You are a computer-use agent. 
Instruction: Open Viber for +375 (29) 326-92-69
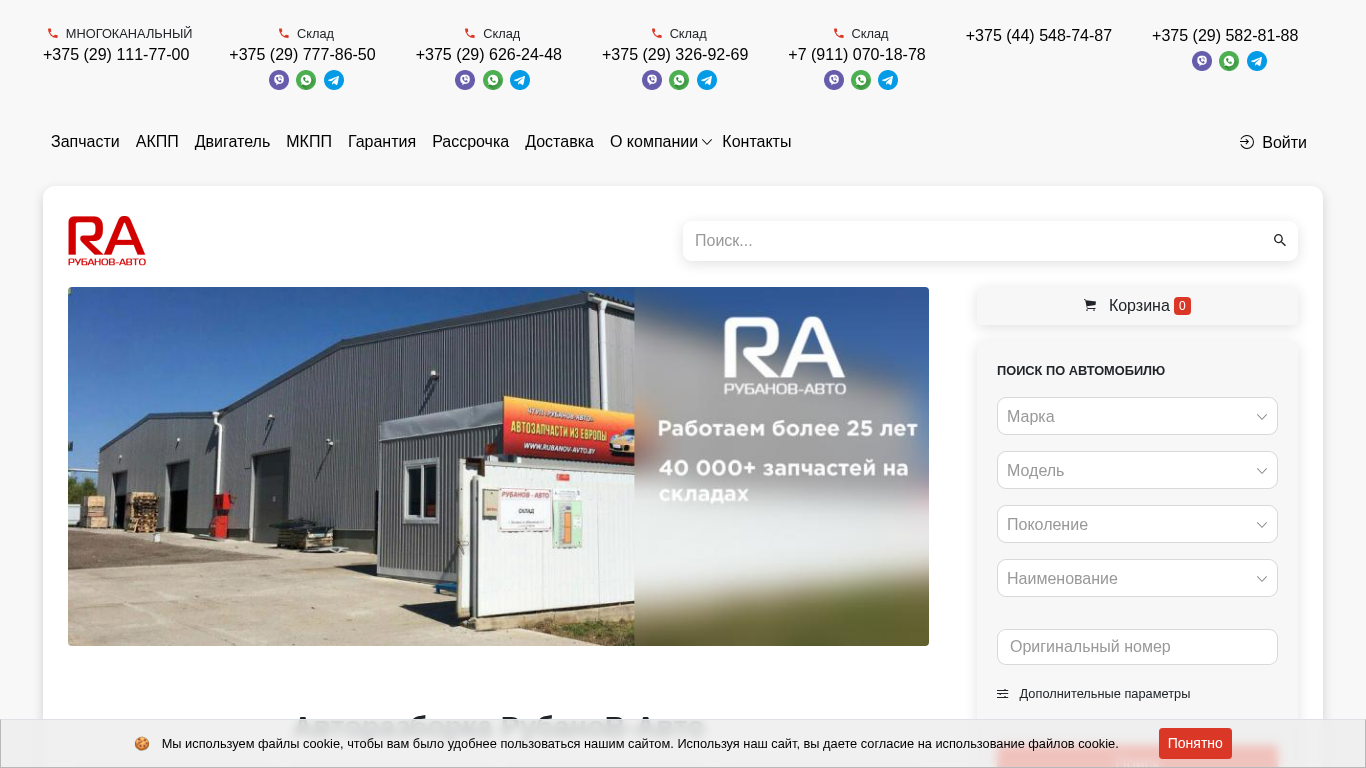[x=652, y=80]
